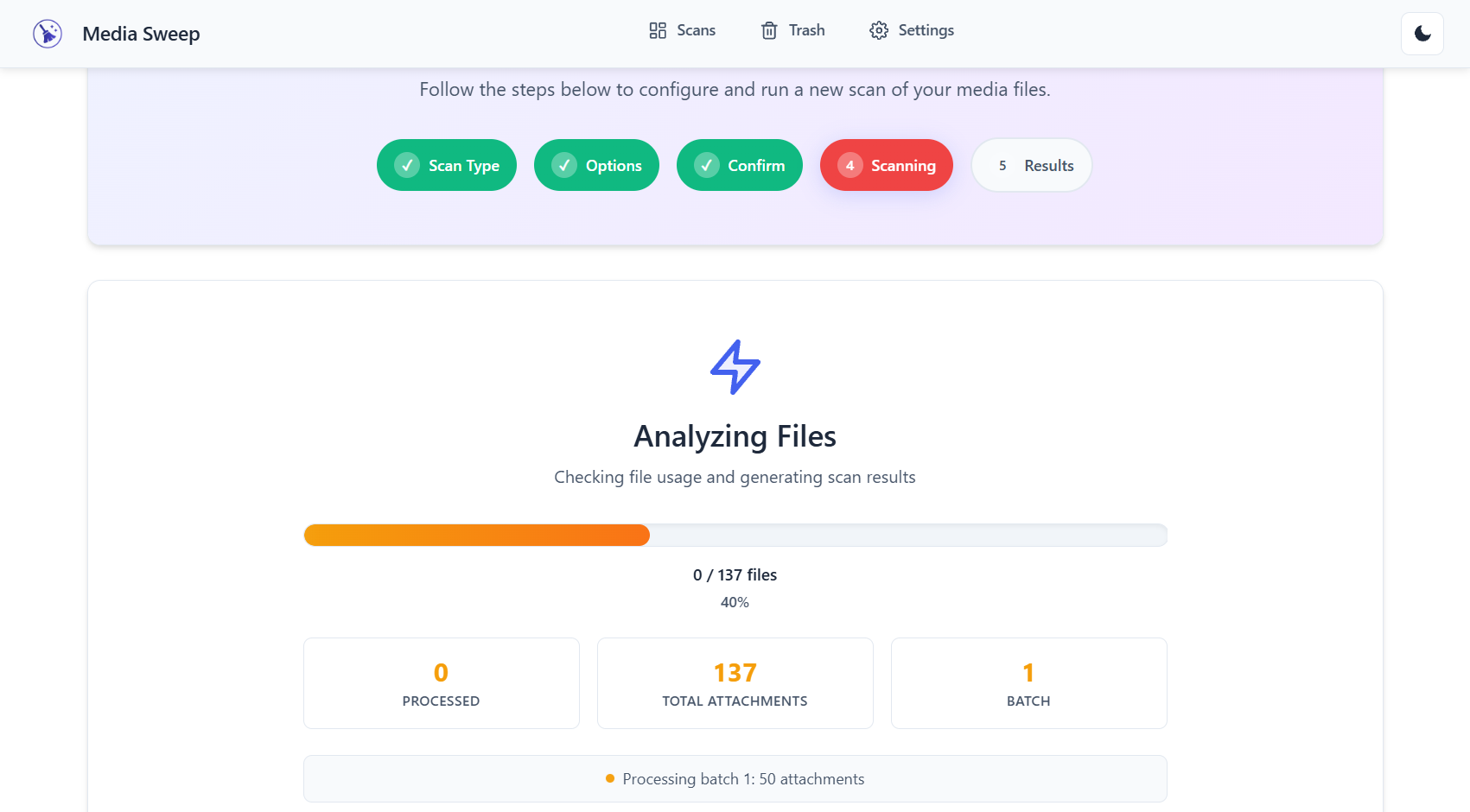Select the Total Attachments stat card
Screen dimensions: 1470x812
pyautogui.click(x=735, y=682)
